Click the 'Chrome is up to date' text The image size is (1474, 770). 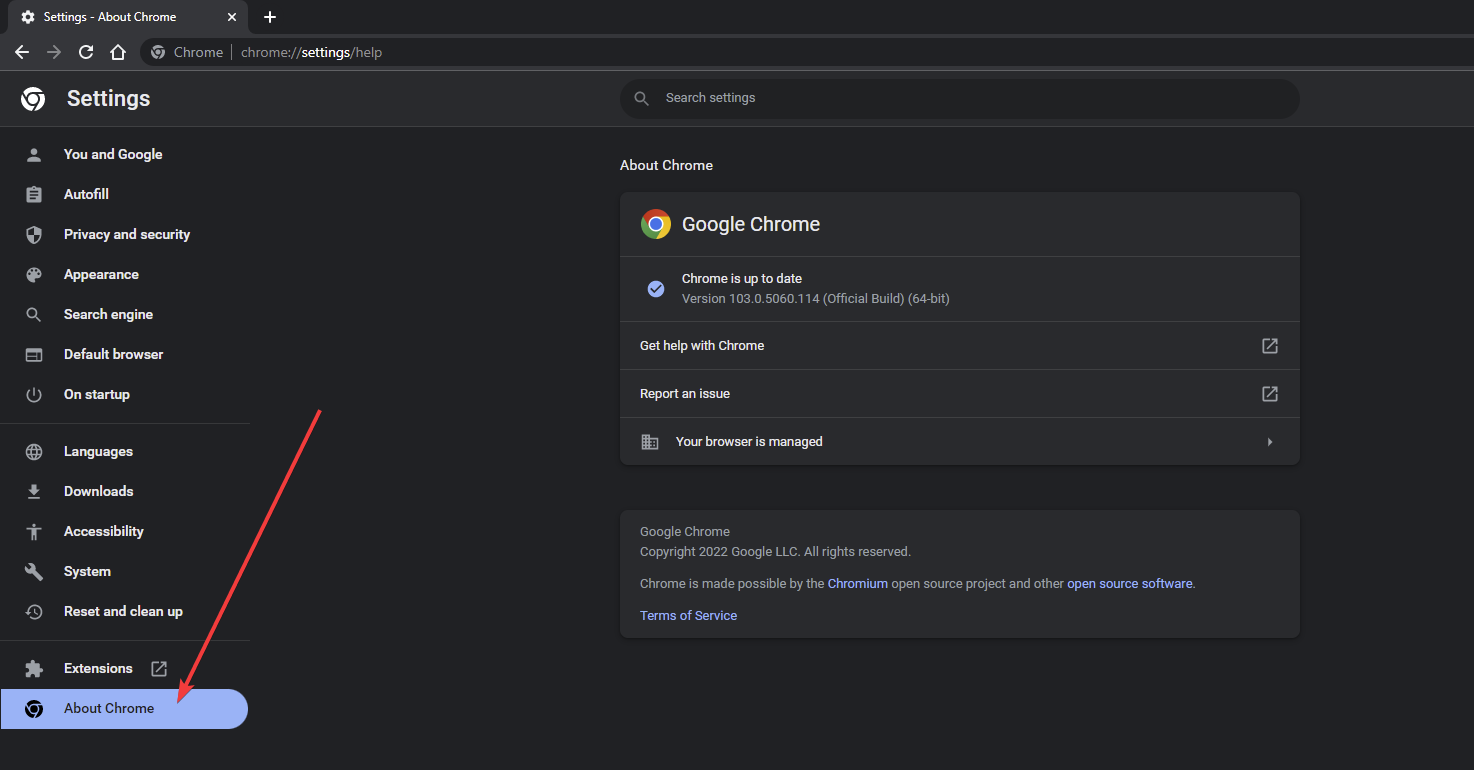pos(742,278)
